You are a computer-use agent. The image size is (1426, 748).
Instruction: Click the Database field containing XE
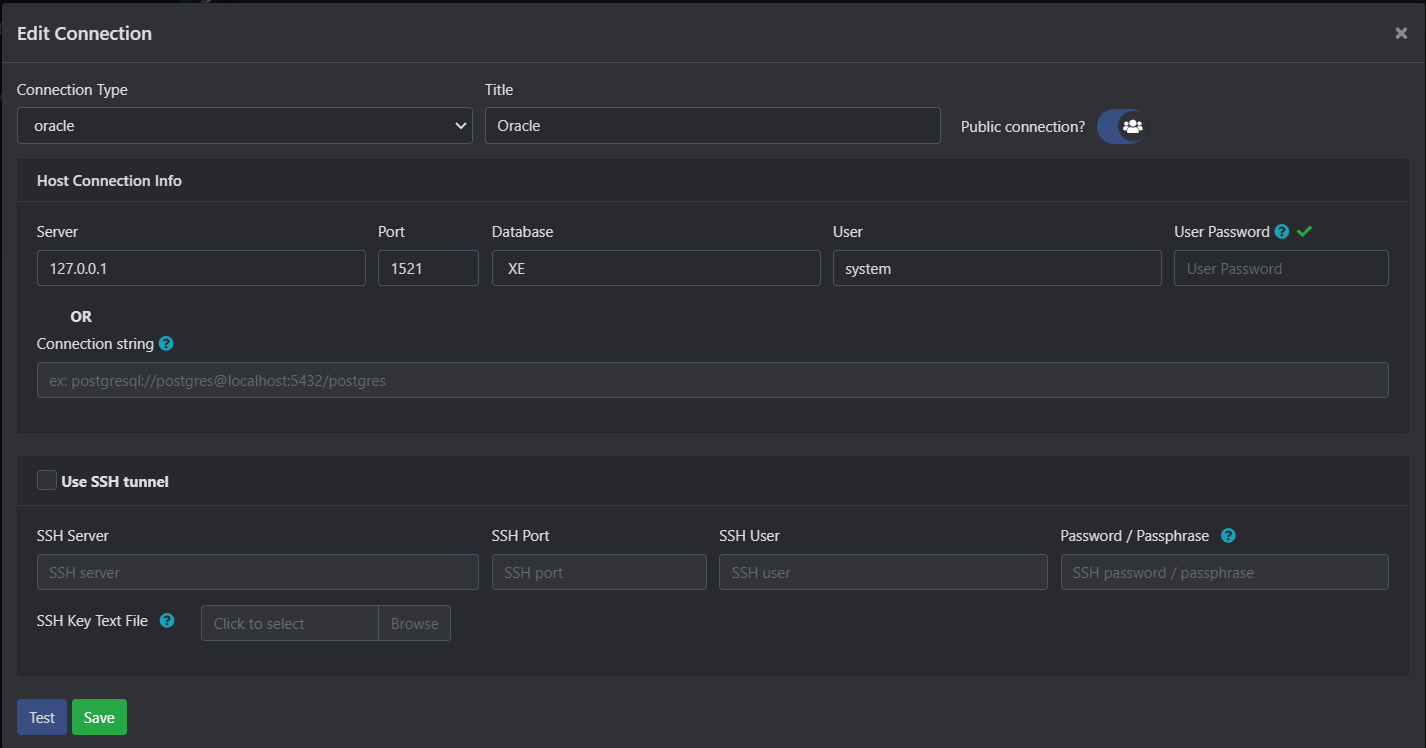point(656,268)
